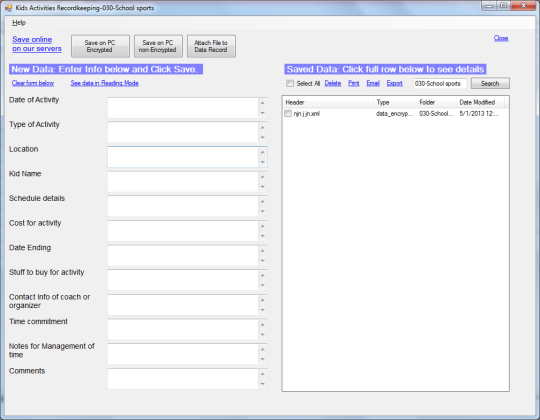Maximize the Kids Activities Recordkeeping window
The height and width of the screenshot is (420, 540).
tap(503, 6)
